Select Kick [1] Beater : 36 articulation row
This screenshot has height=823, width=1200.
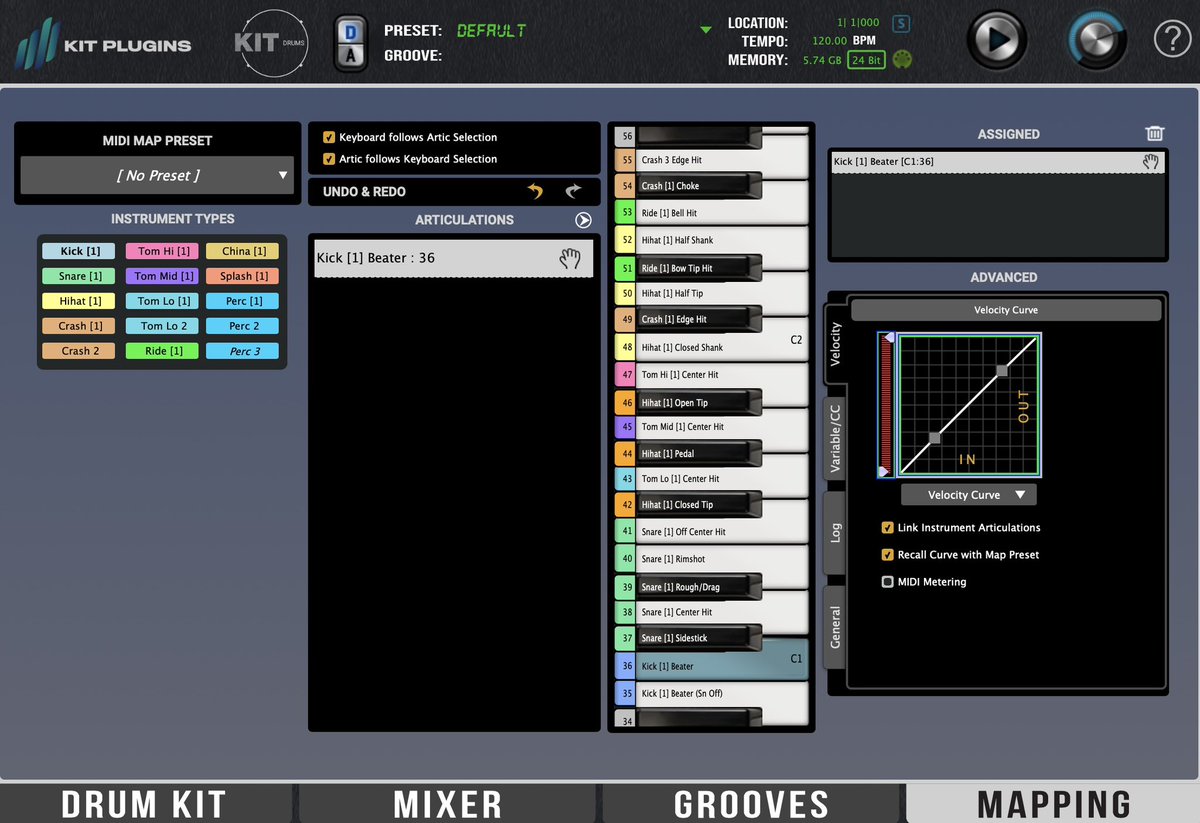453,258
